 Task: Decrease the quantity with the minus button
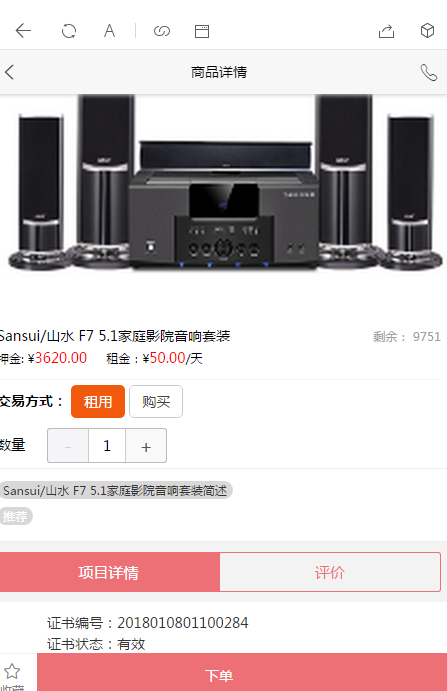click(x=68, y=446)
